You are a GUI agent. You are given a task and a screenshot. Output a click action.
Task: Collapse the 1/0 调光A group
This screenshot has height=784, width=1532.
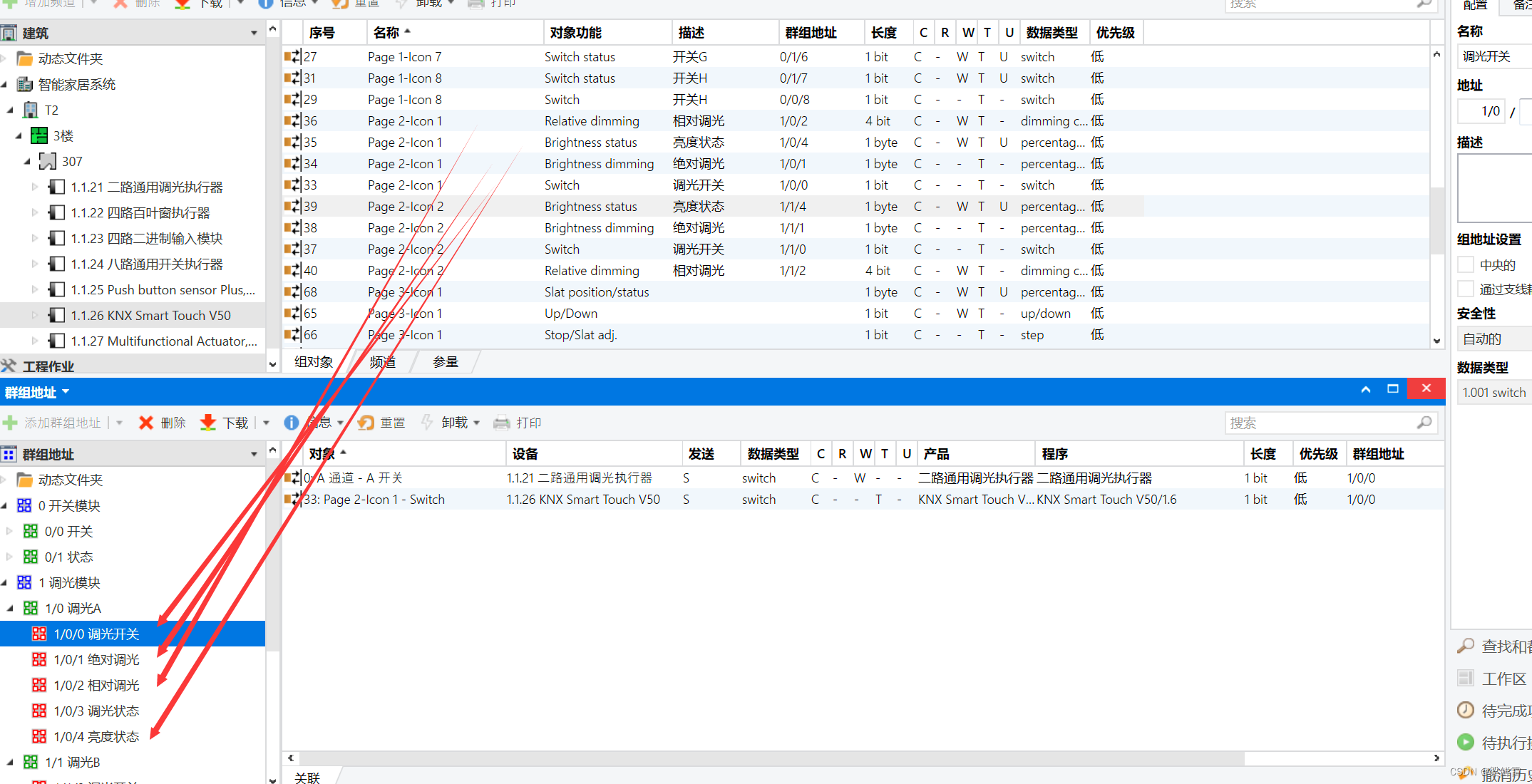tap(10, 608)
